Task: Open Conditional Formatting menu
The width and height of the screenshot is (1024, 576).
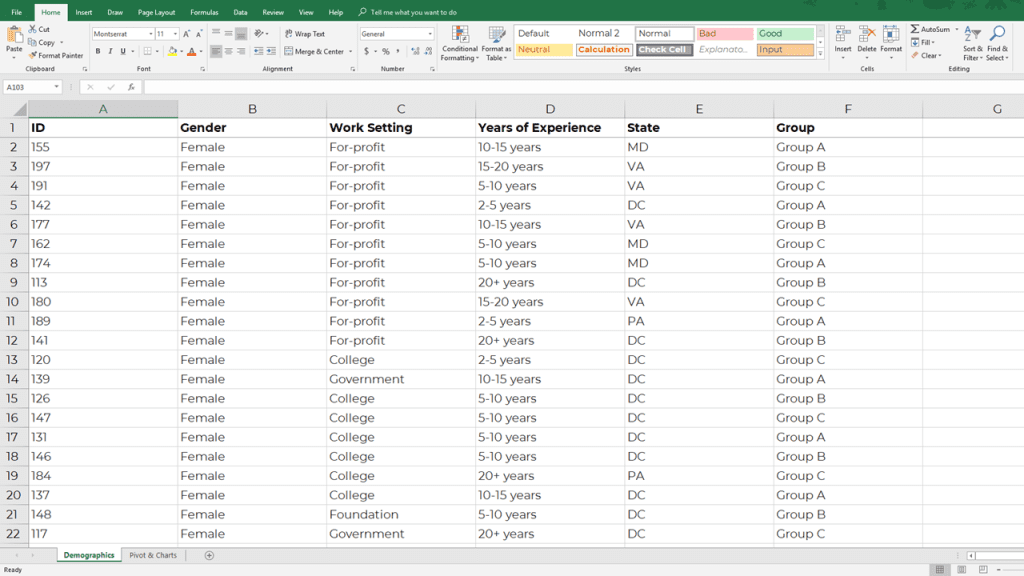Action: [x=460, y=44]
